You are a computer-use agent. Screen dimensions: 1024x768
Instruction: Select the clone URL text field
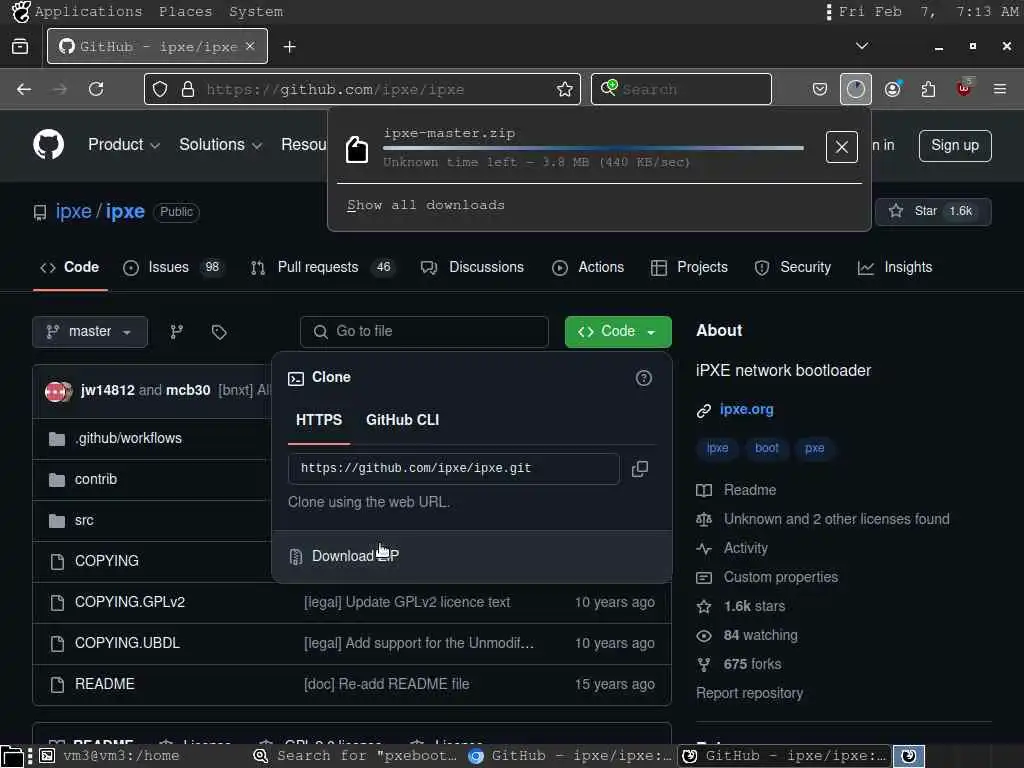coord(453,469)
